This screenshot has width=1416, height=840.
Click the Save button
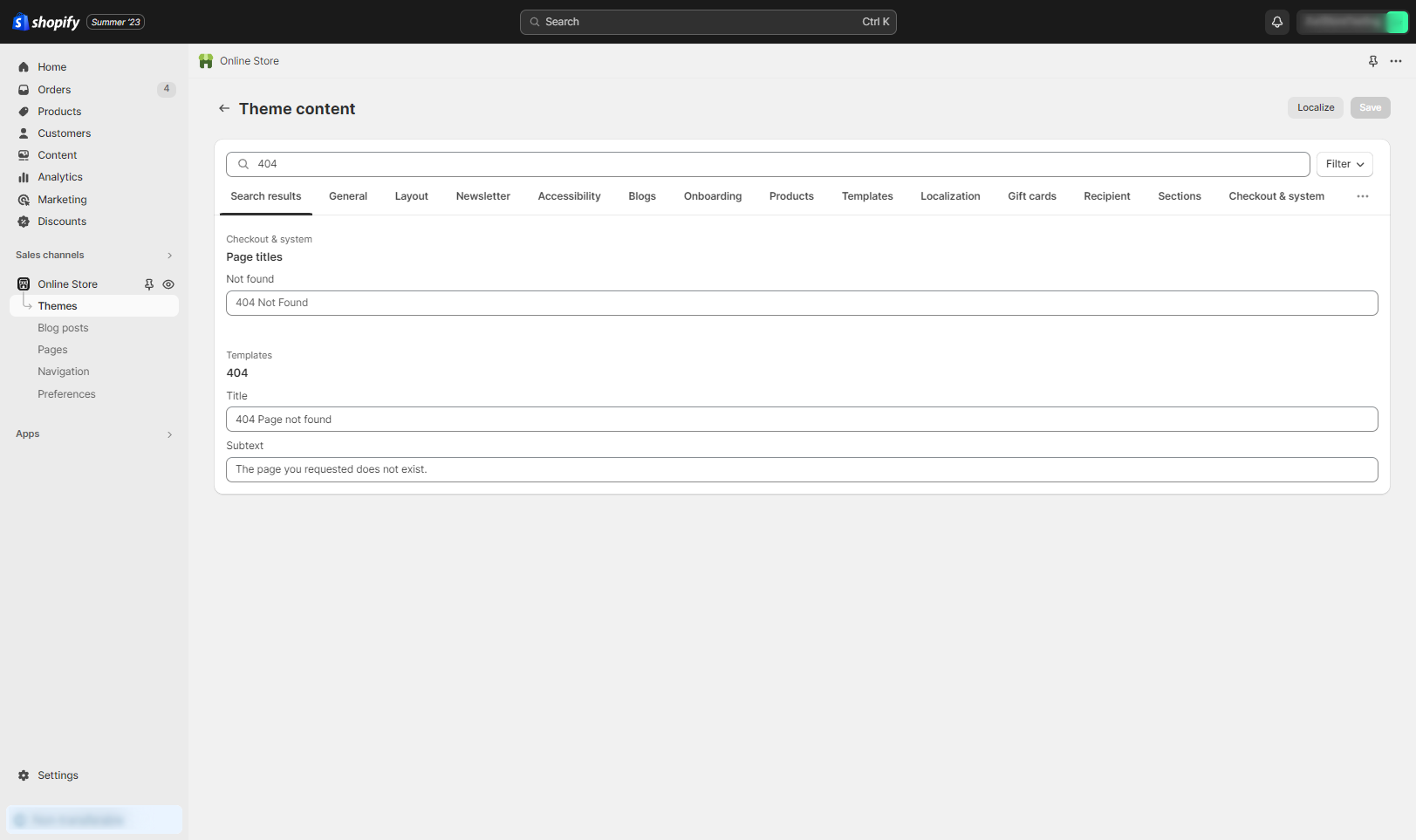point(1370,107)
